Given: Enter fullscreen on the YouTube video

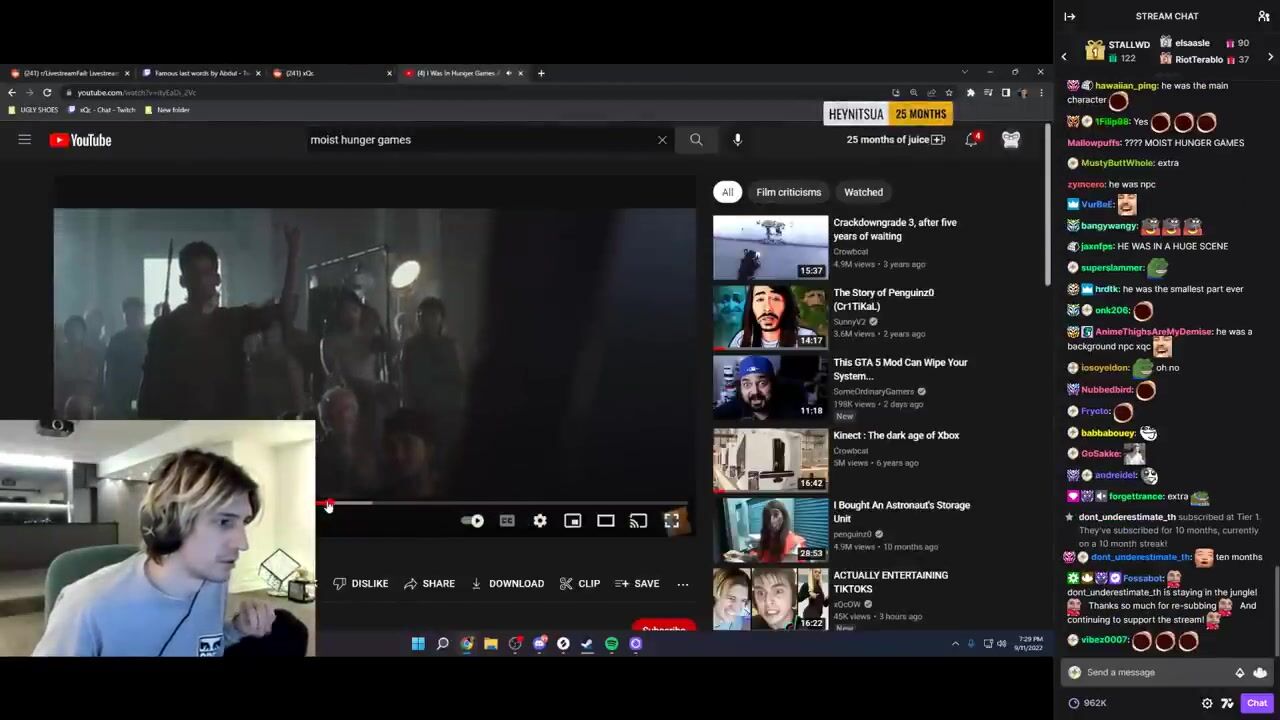Looking at the screenshot, I should (x=672, y=521).
